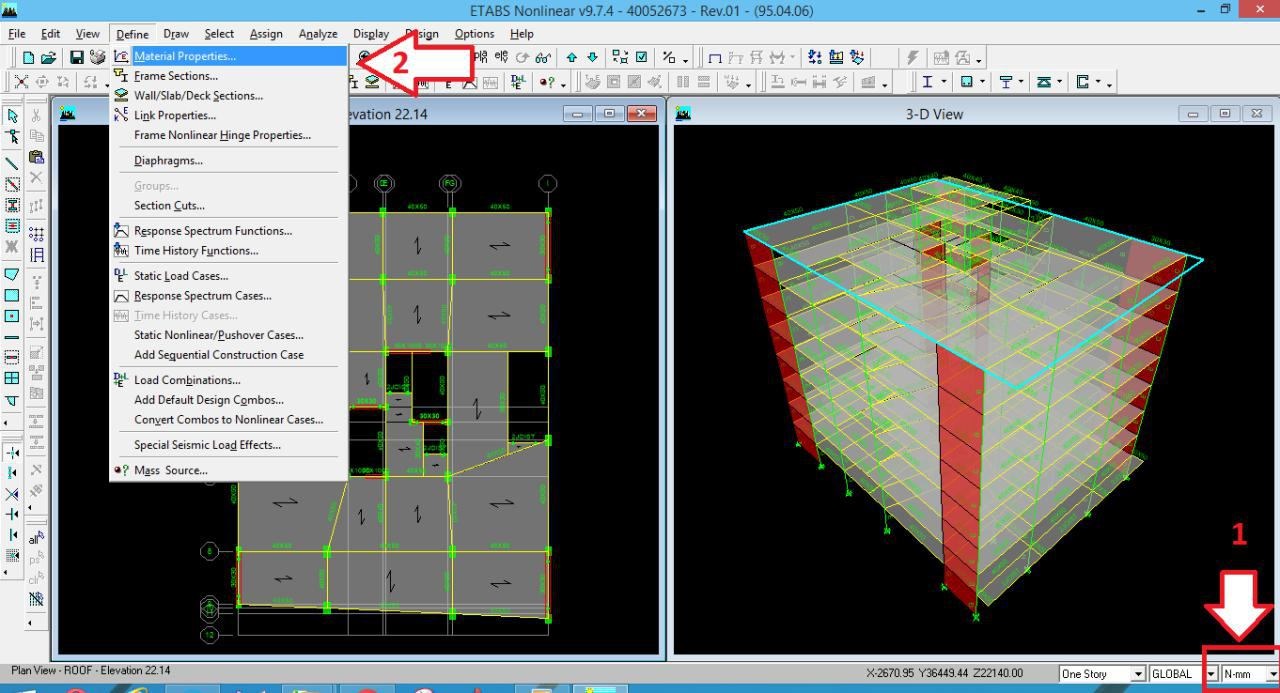
Task: Open shear wall design C-shaped icon
Action: pyautogui.click(x=1082, y=82)
